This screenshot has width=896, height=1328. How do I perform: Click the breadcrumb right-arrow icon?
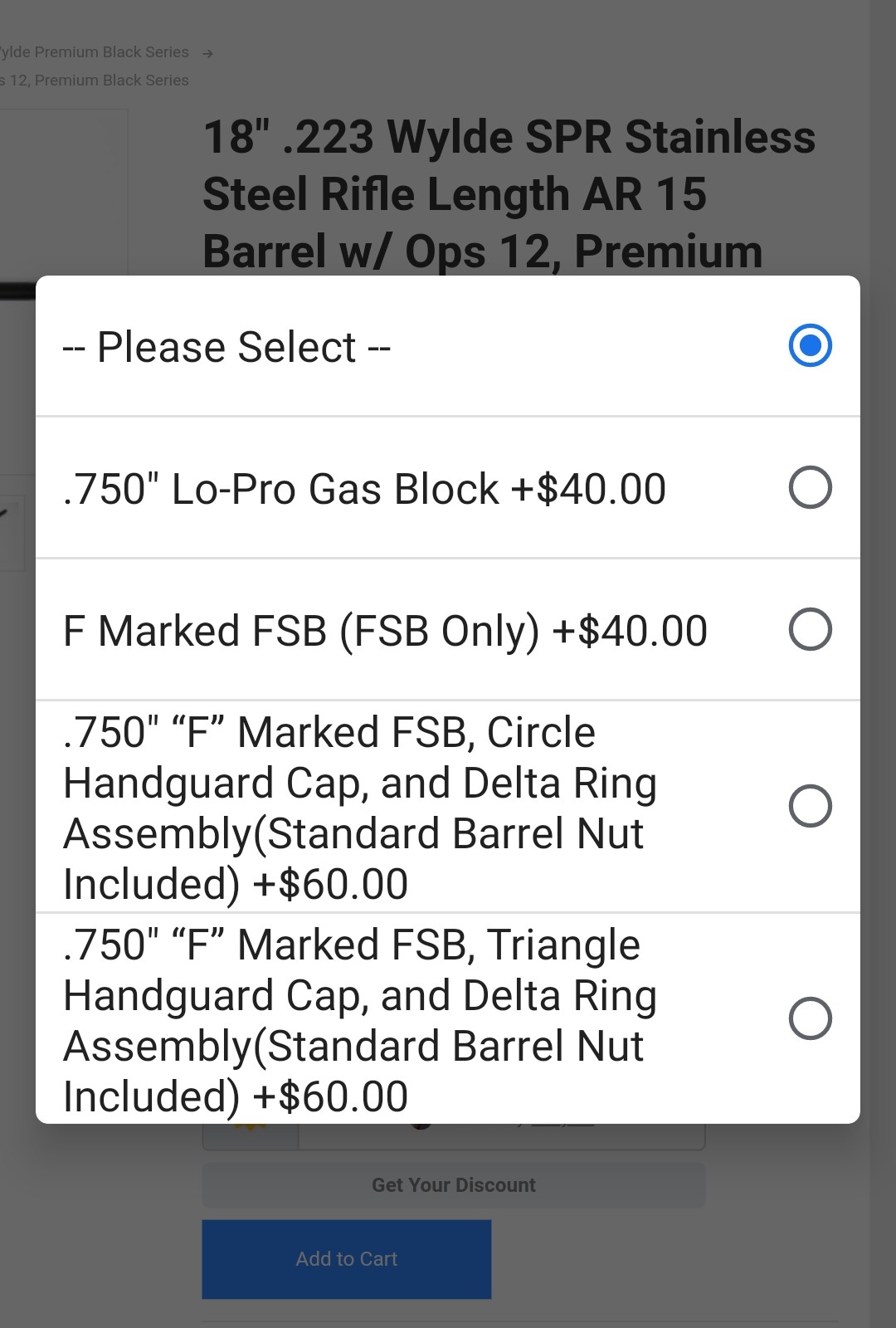coord(207,54)
